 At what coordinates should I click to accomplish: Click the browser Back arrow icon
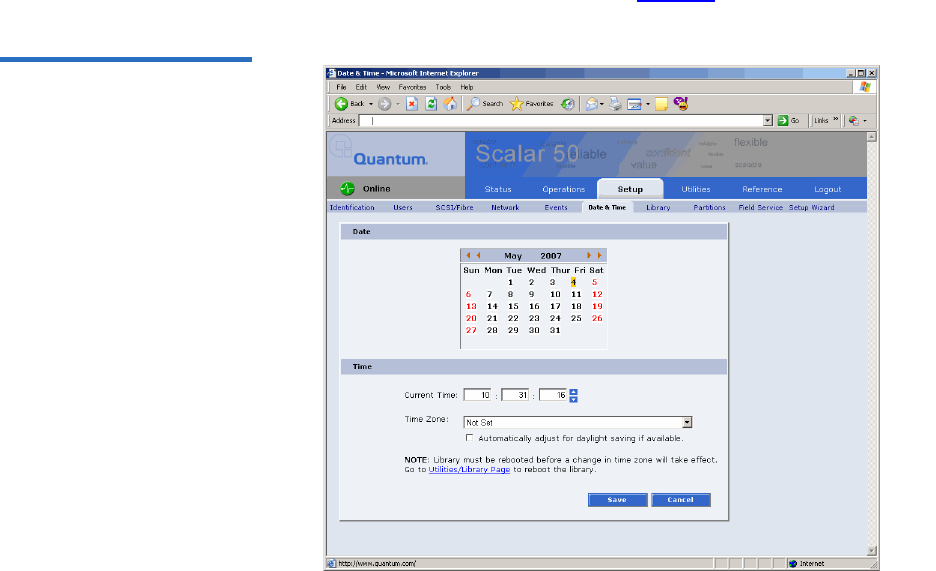pos(341,104)
